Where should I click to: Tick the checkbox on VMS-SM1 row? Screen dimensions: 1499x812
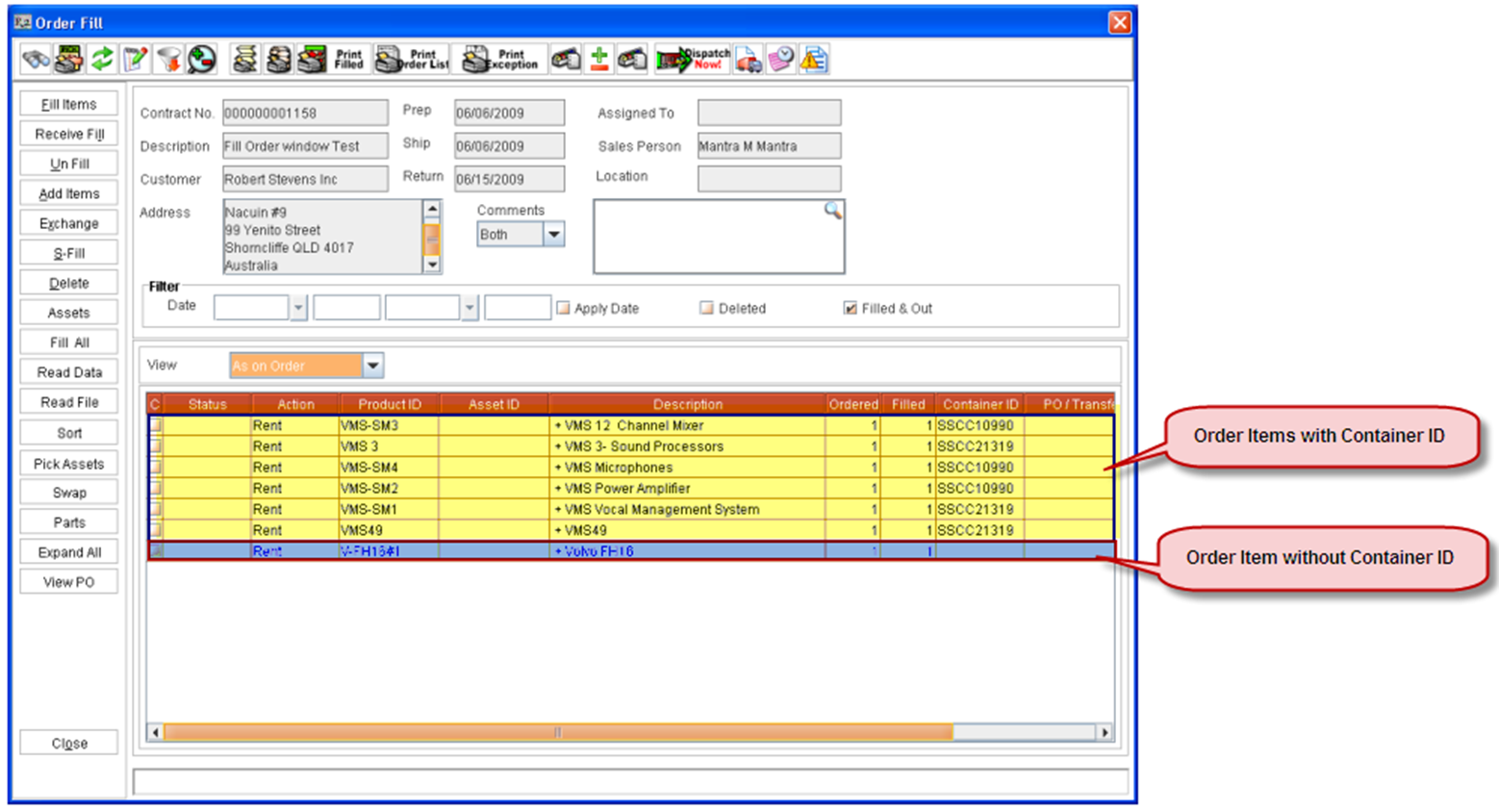(x=156, y=510)
